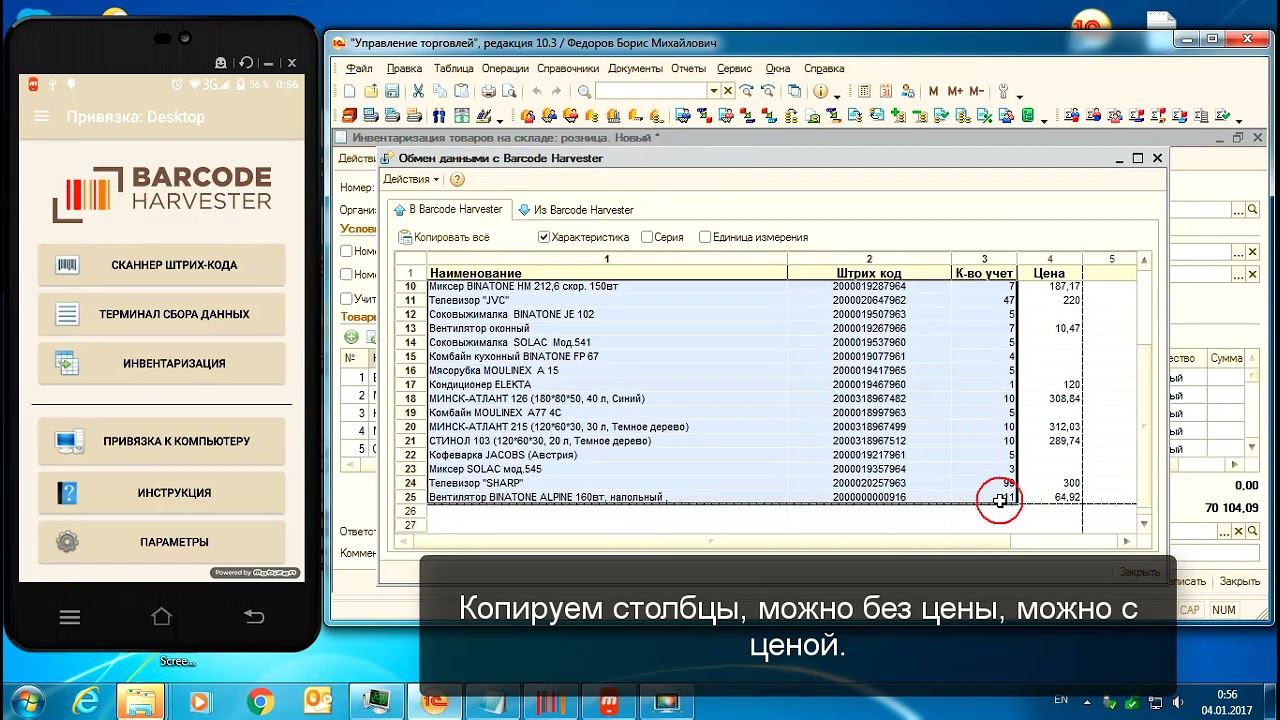Screen dimensions: 1280x720
Task: Select the Телевизор "JVC" row name cell
Action: coord(607,300)
